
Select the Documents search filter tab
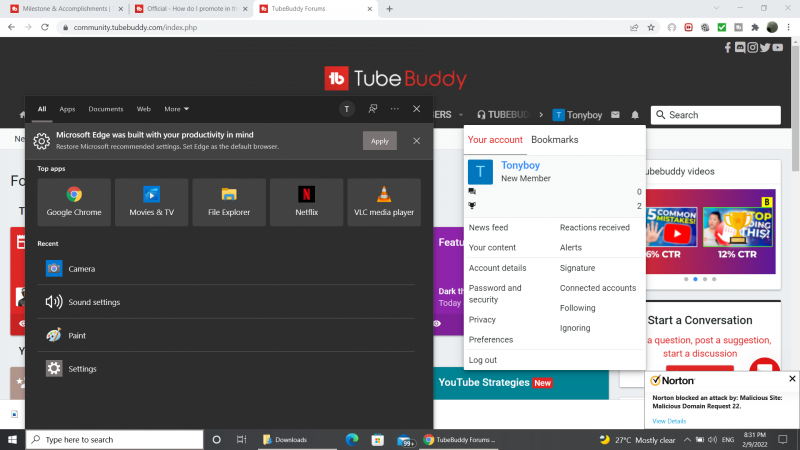tap(105, 109)
